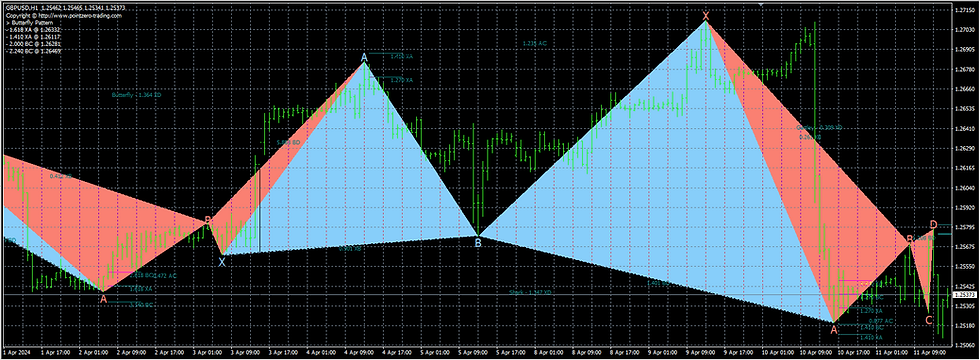Click the 1.27030 price axis label
980x360 pixels.
[966, 30]
